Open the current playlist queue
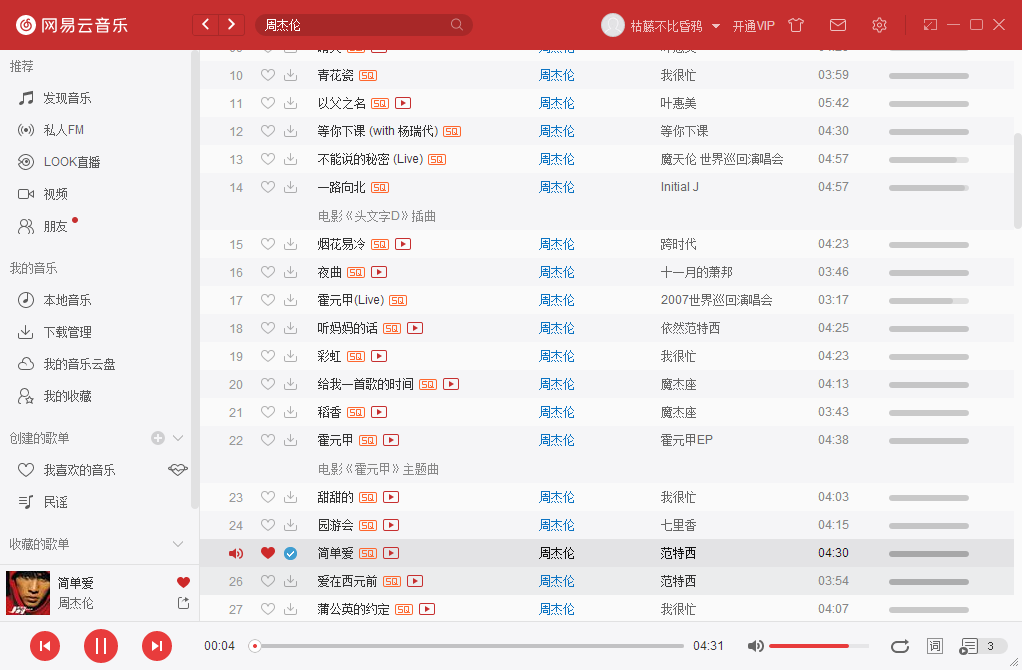This screenshot has width=1022, height=670. 968,646
